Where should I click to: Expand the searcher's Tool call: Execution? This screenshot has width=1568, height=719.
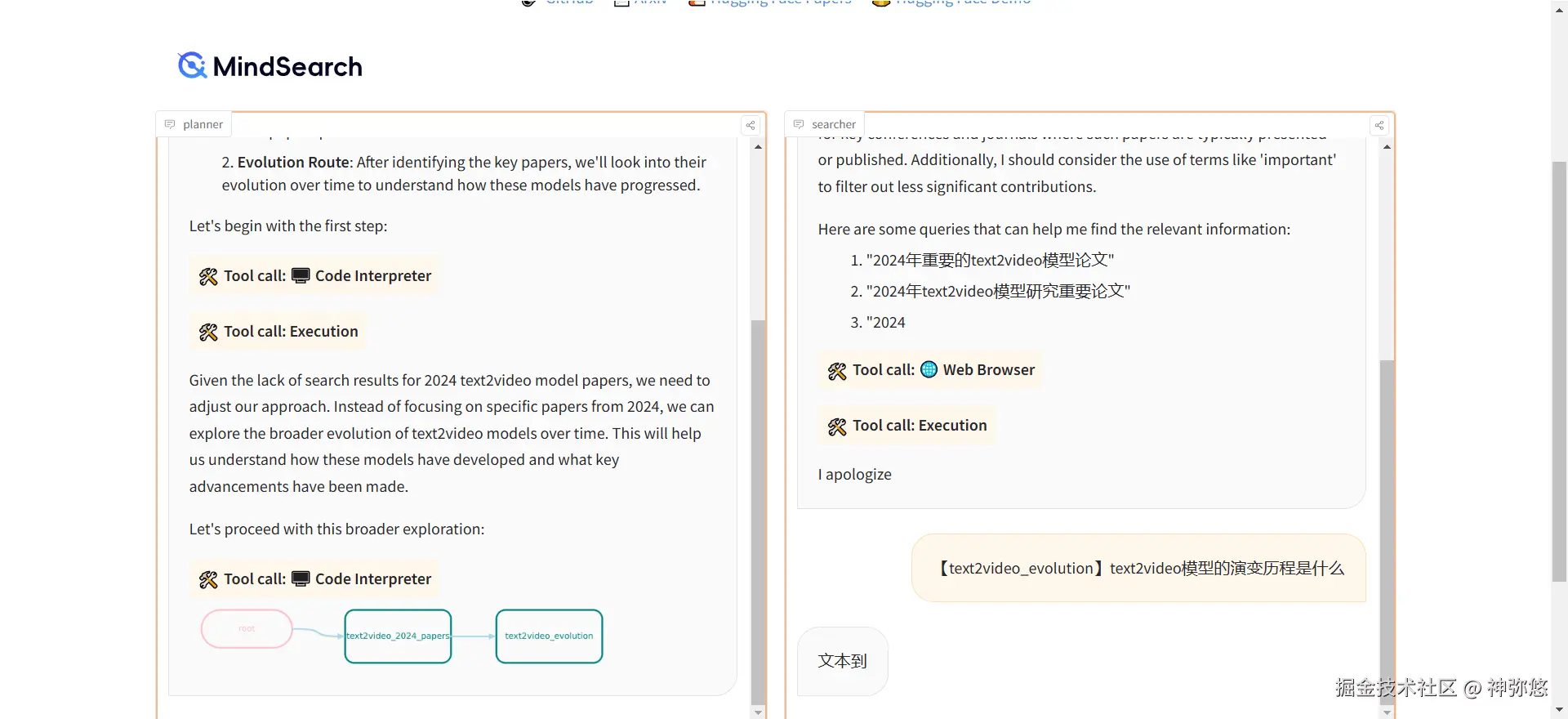pos(906,426)
